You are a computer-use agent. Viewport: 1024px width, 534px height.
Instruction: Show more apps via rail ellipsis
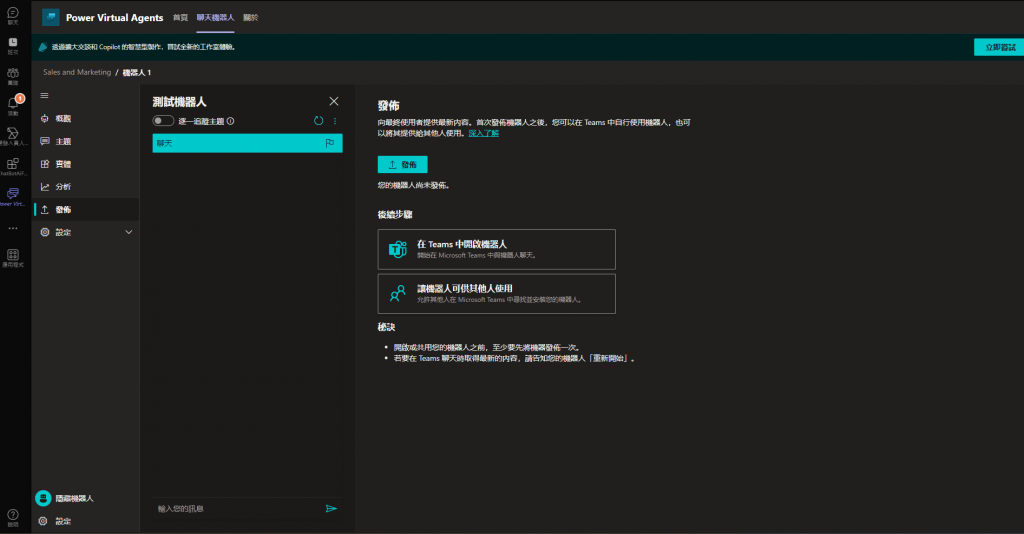tap(12, 228)
